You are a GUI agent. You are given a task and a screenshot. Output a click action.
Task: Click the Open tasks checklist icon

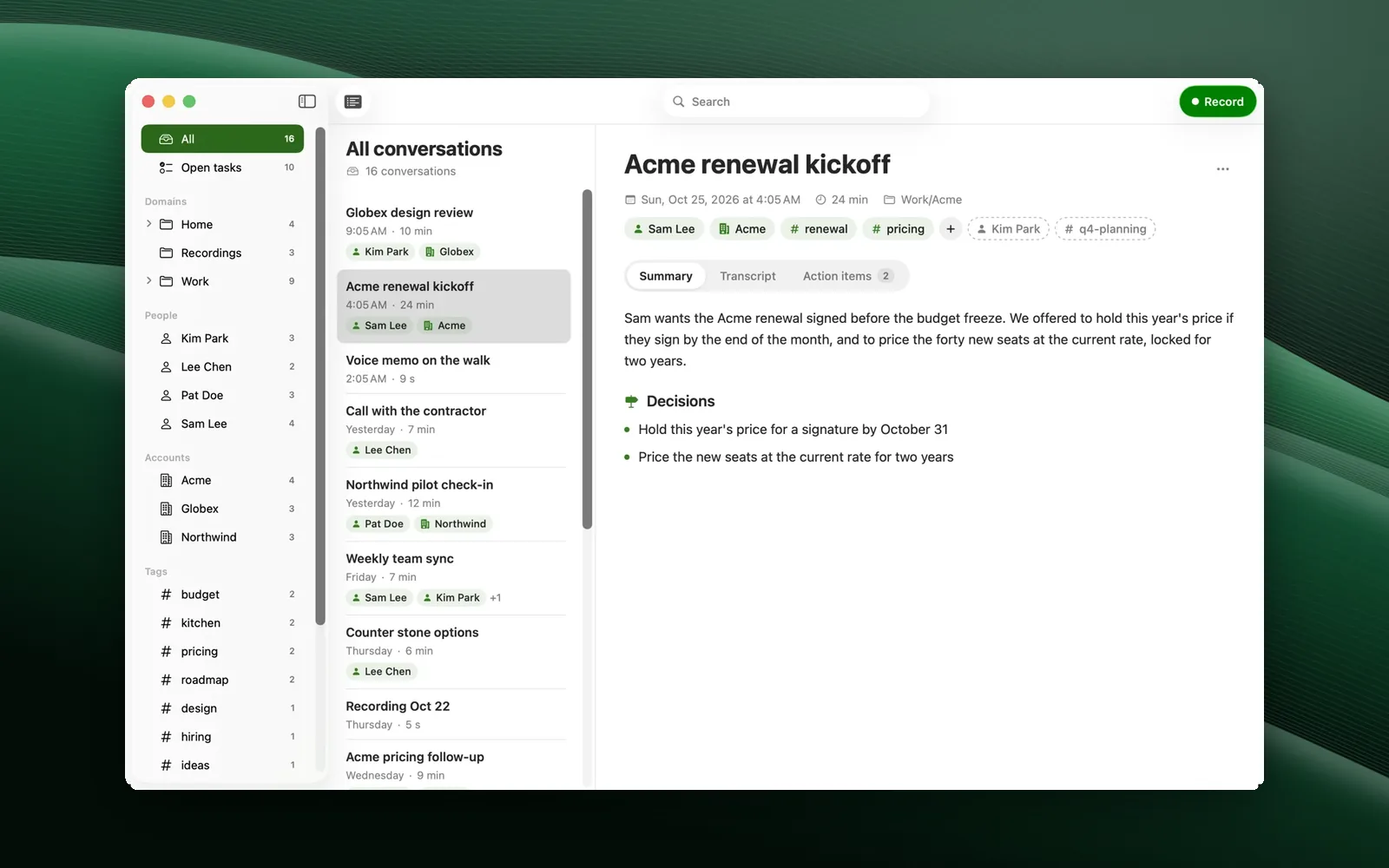click(x=166, y=168)
